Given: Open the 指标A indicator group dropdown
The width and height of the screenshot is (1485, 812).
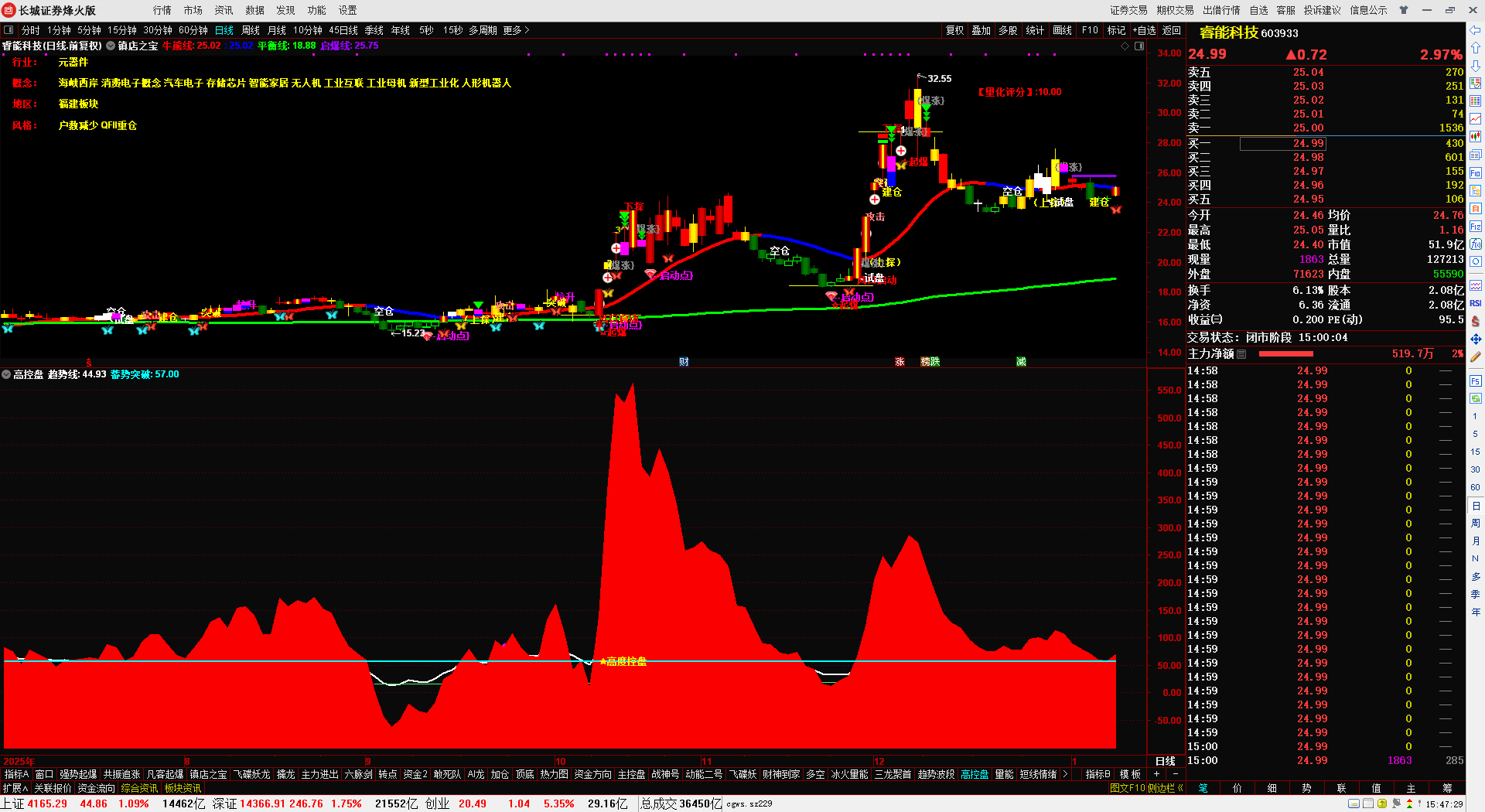Looking at the screenshot, I should click(16, 774).
